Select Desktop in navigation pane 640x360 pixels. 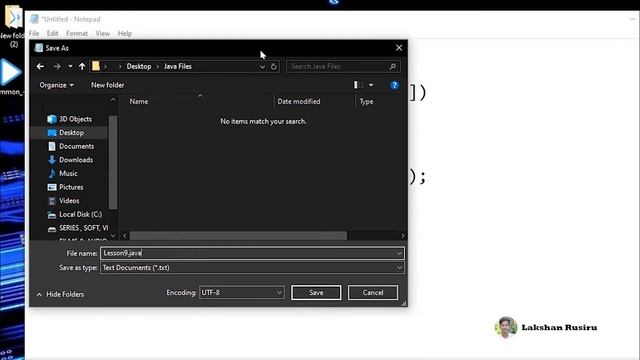point(71,133)
